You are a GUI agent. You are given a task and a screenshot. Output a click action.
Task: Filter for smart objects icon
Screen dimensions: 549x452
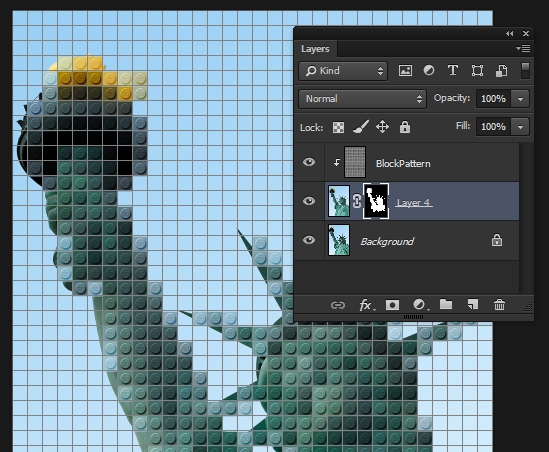[x=501, y=71]
